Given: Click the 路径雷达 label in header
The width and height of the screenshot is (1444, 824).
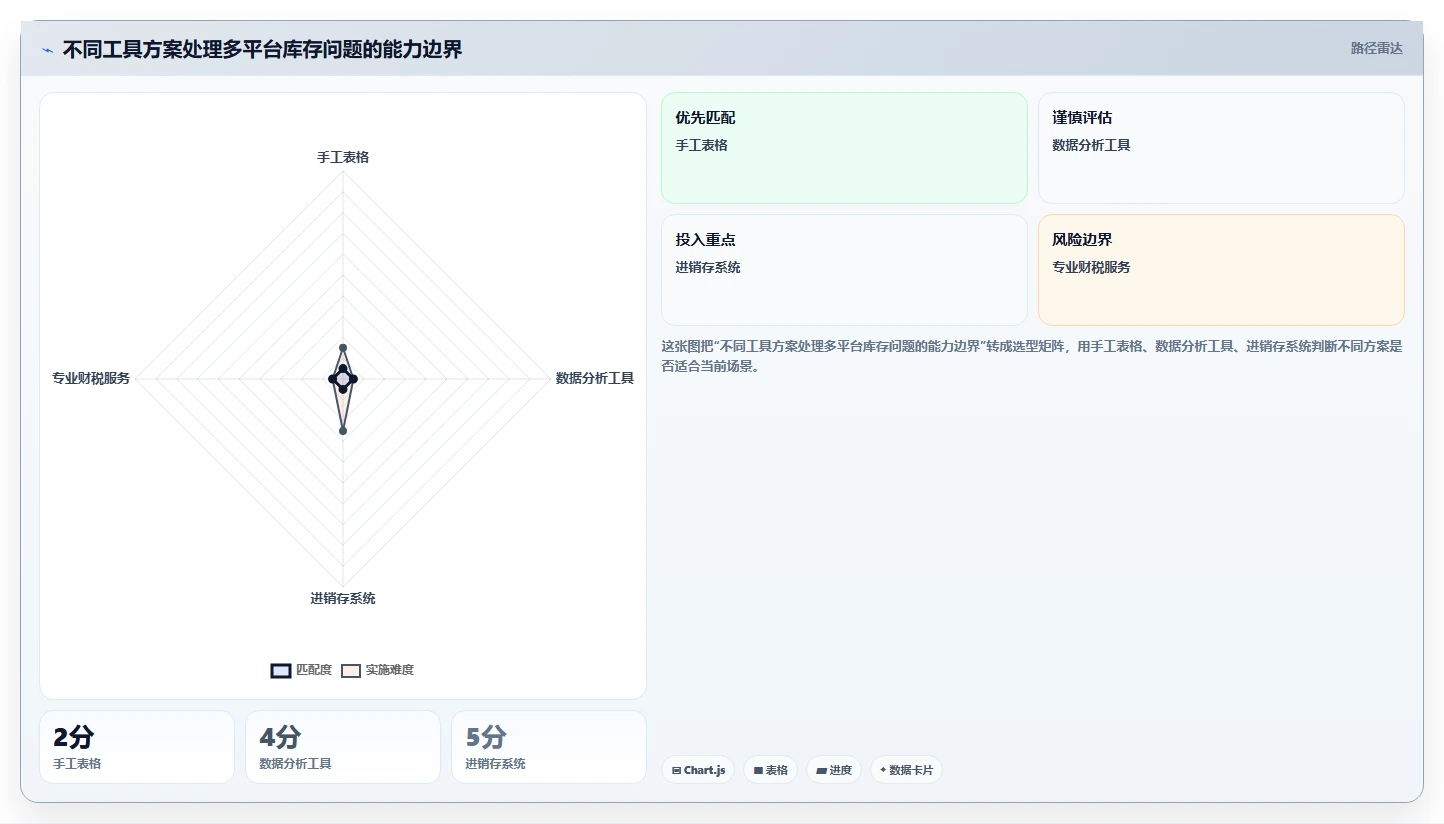Looking at the screenshot, I should (x=1377, y=48).
